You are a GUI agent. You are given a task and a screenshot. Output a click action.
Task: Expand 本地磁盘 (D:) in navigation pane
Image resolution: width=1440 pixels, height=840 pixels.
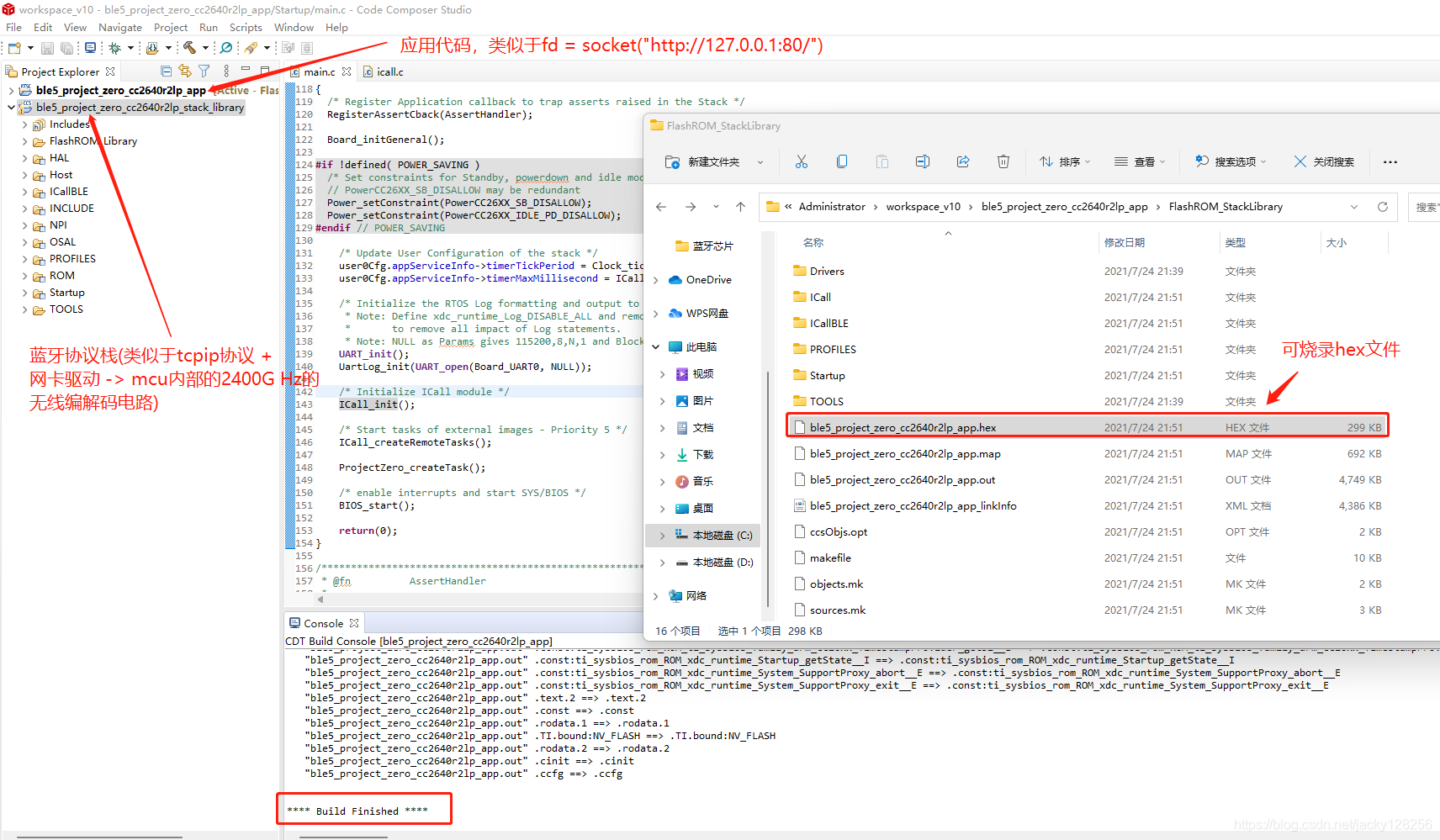pyautogui.click(x=663, y=563)
